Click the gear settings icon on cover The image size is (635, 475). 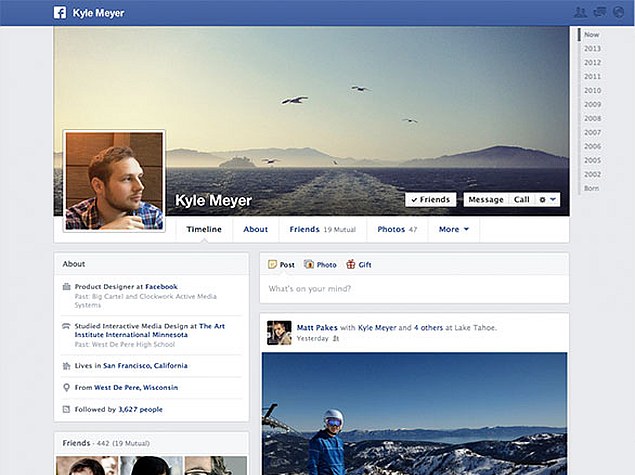[x=543, y=200]
